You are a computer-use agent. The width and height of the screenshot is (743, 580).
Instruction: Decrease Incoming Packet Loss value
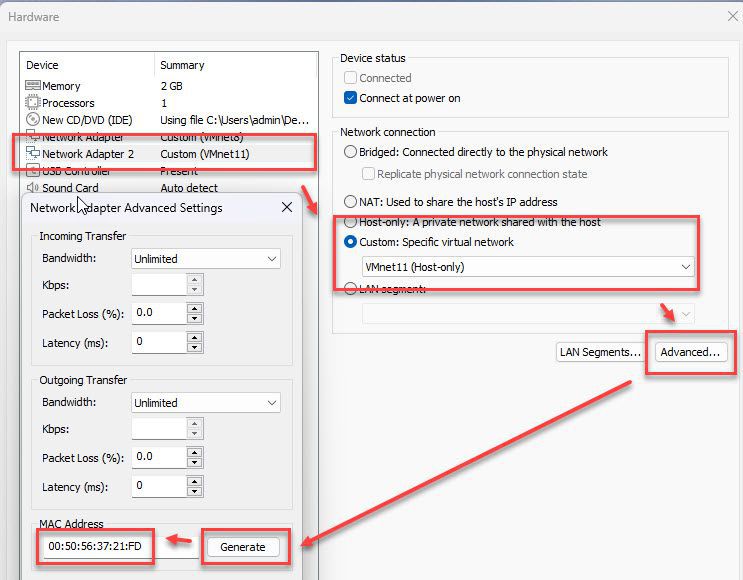(194, 318)
